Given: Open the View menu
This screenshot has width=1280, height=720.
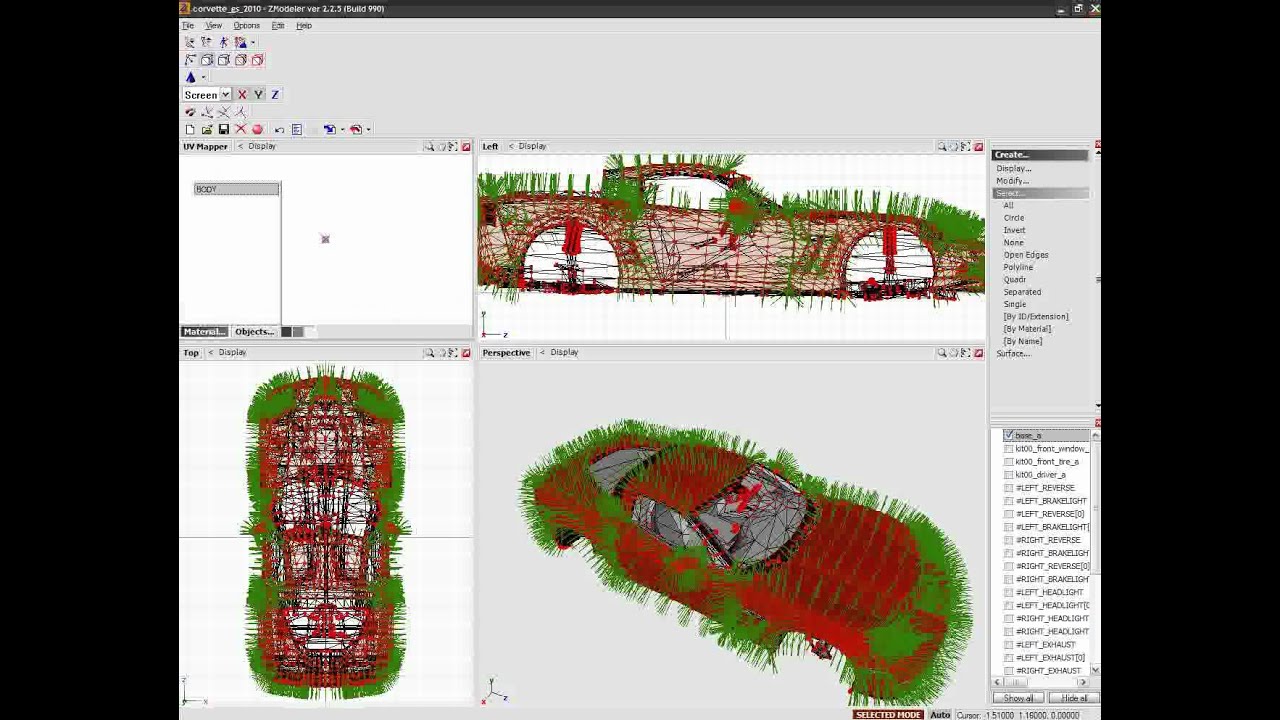Looking at the screenshot, I should [x=213, y=26].
